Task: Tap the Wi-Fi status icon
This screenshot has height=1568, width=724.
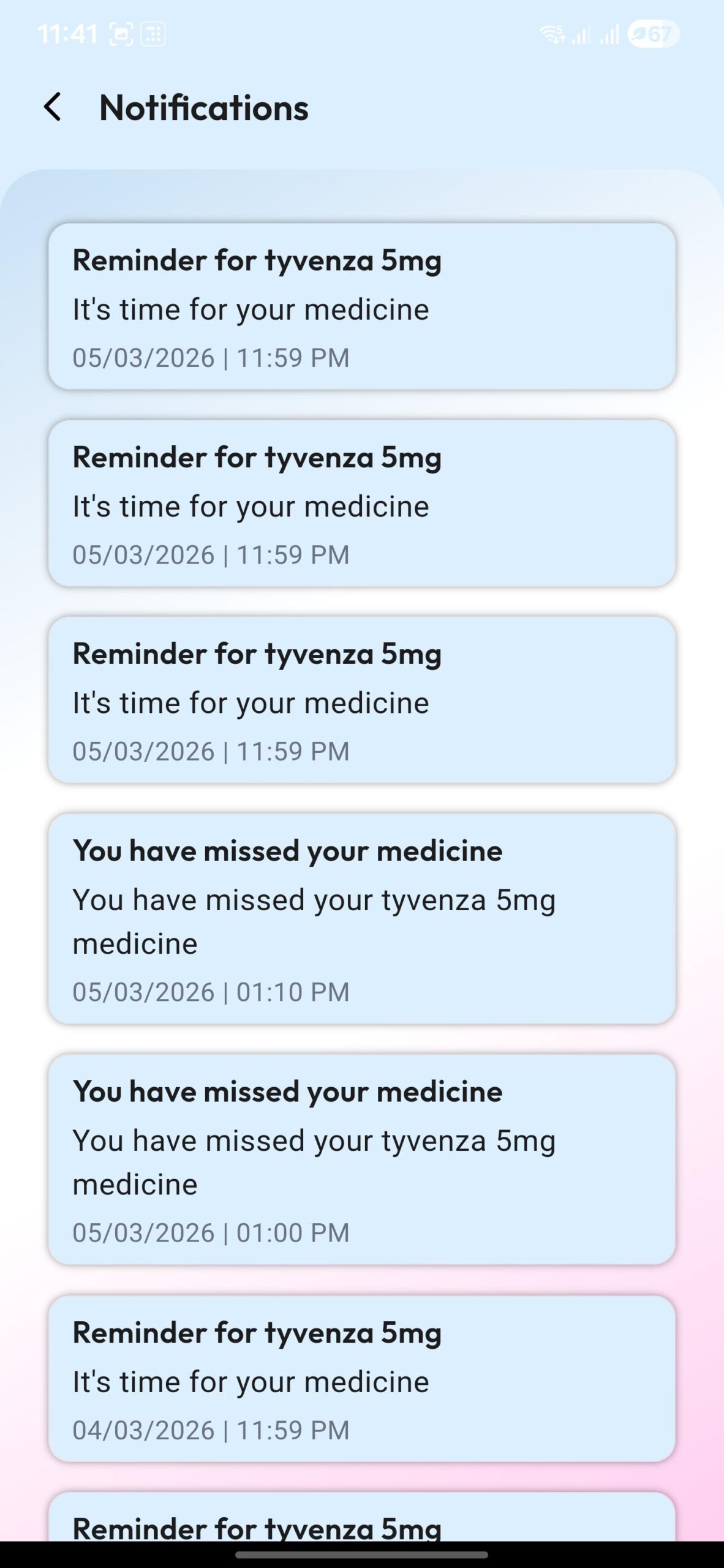Action: (x=552, y=34)
